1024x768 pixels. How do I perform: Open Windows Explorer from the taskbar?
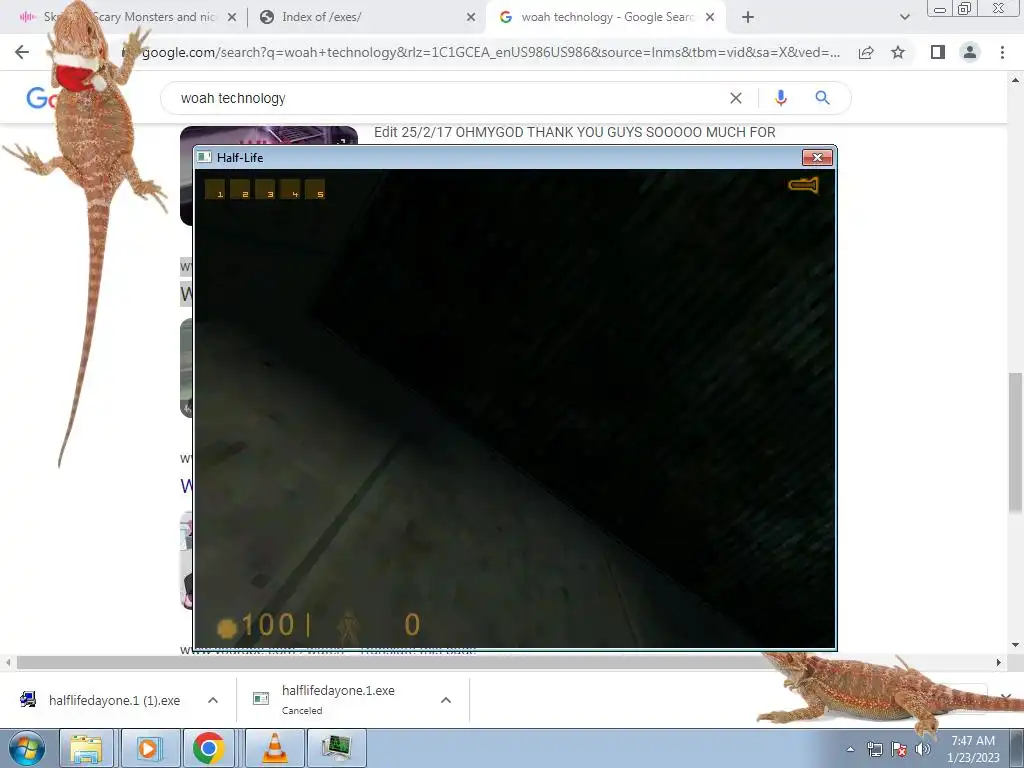[x=86, y=748]
